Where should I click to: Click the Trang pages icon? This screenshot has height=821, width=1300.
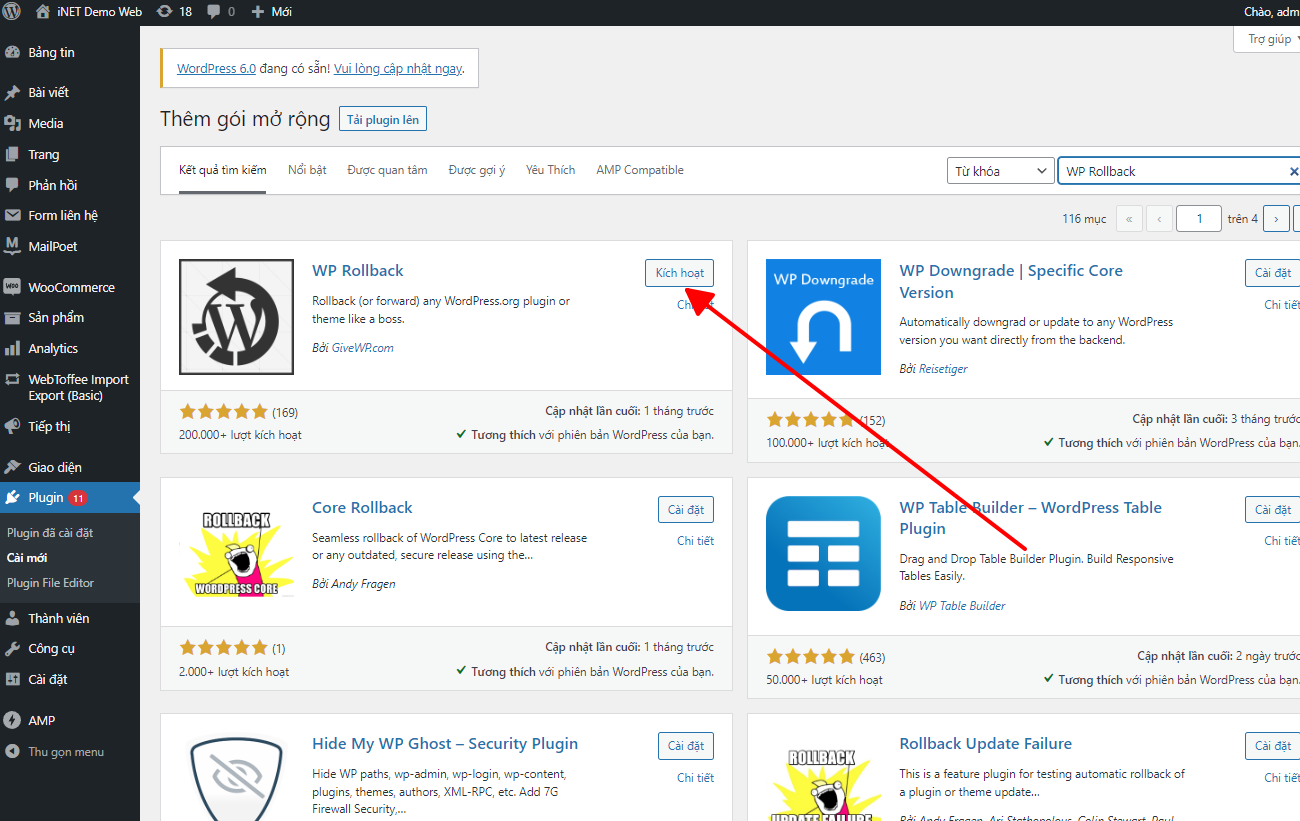[13, 154]
